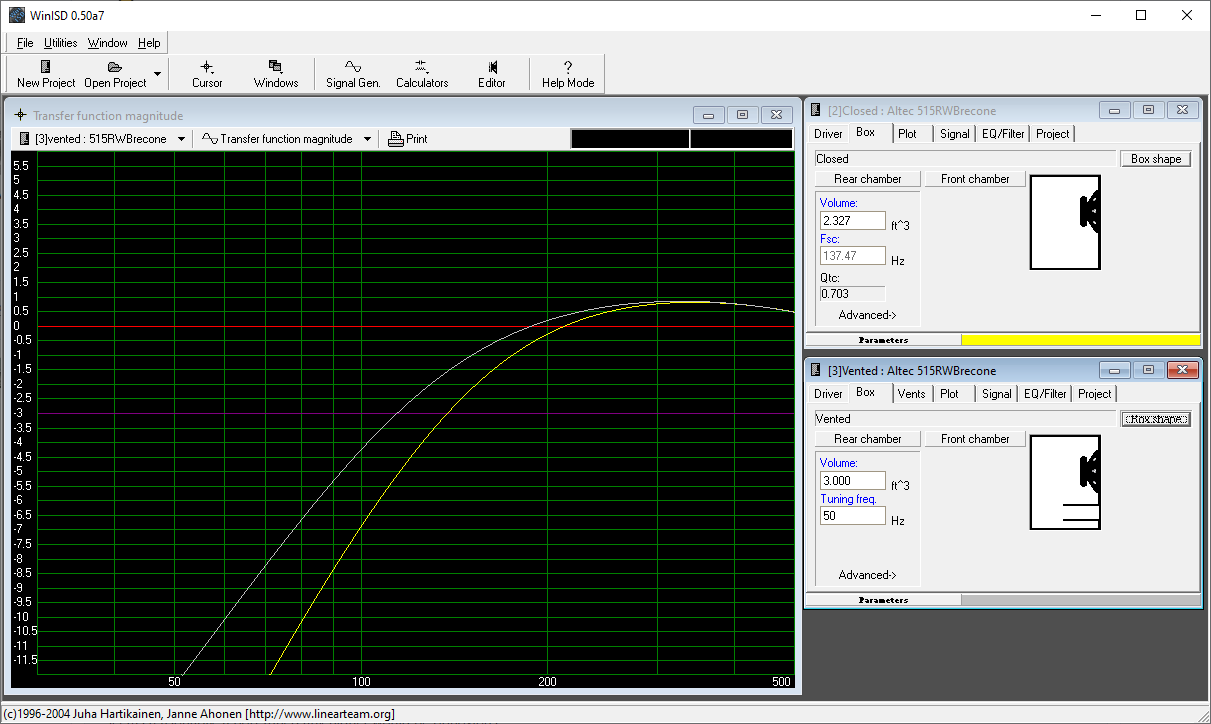1211x724 pixels.
Task: Click Parameters label in Vented window
Action: point(883,600)
